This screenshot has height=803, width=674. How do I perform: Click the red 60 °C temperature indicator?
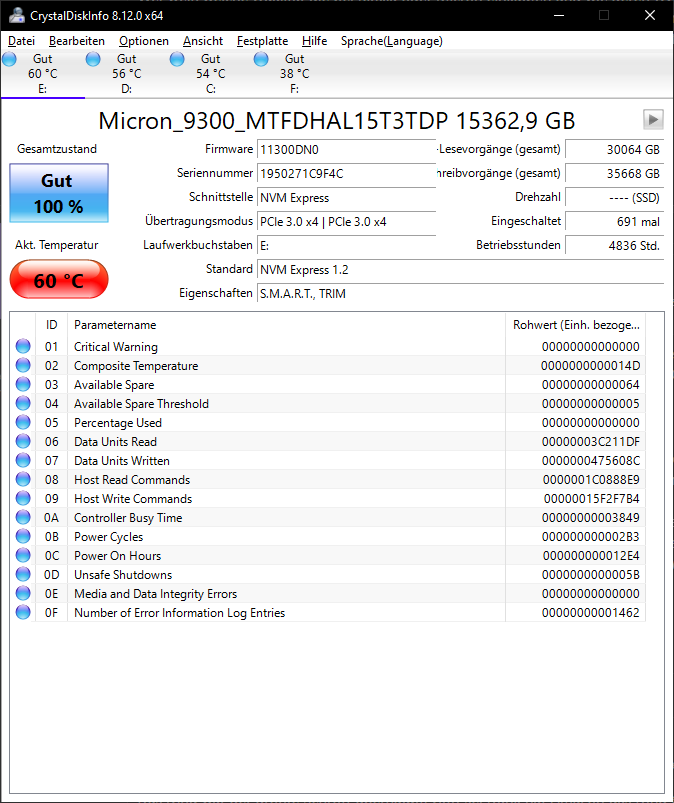(59, 280)
